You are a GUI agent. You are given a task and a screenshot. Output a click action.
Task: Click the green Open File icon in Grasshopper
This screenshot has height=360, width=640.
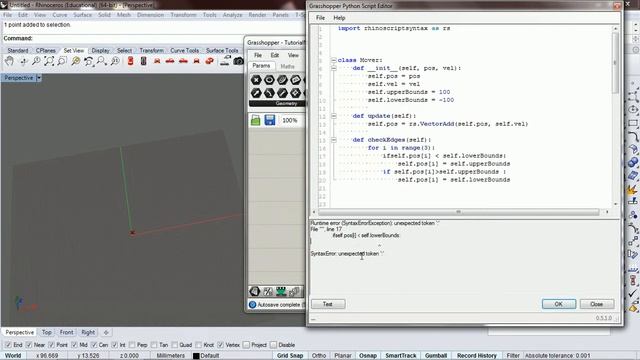[256, 120]
